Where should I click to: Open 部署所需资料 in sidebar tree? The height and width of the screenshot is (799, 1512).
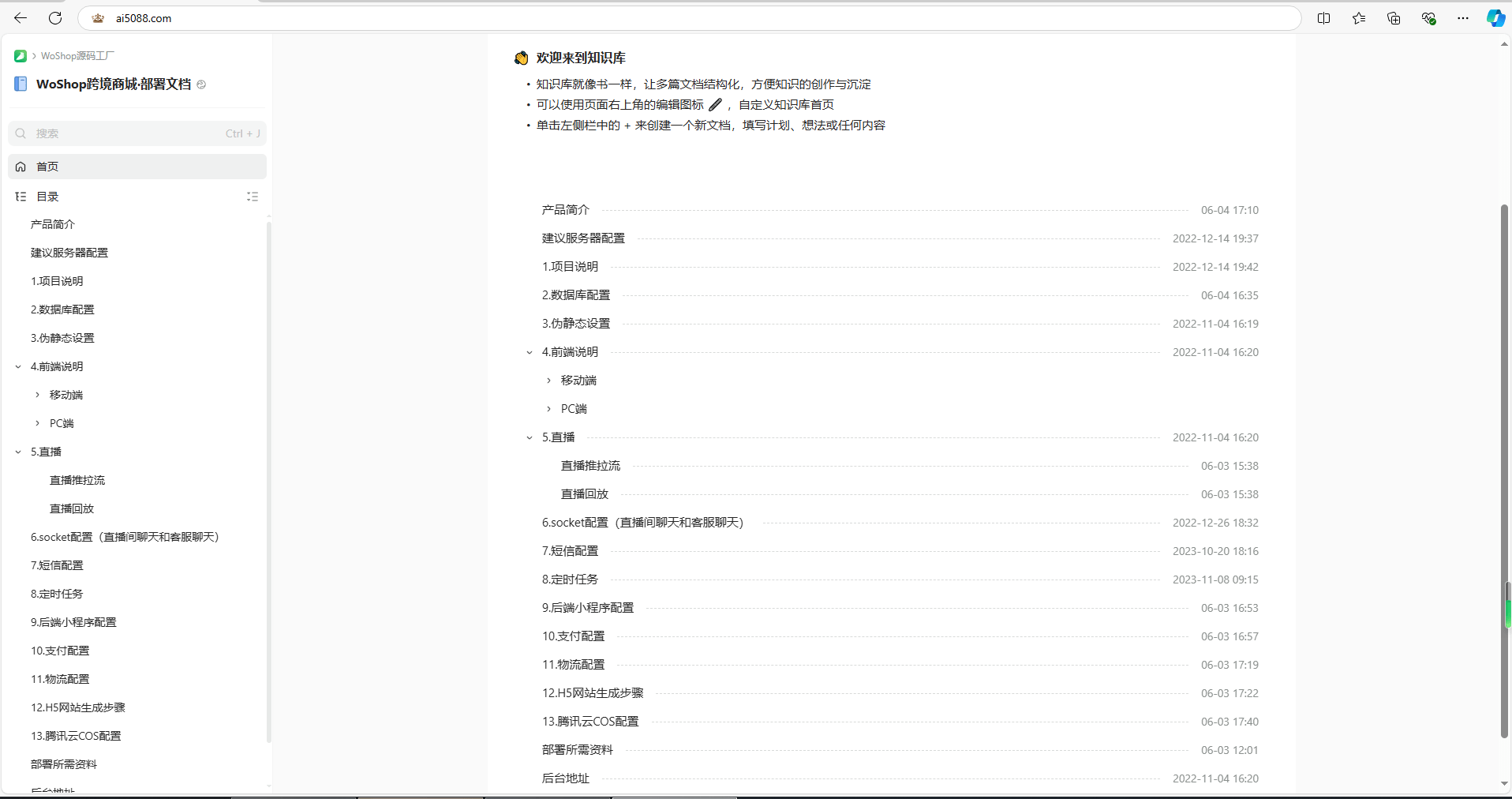[x=64, y=764]
